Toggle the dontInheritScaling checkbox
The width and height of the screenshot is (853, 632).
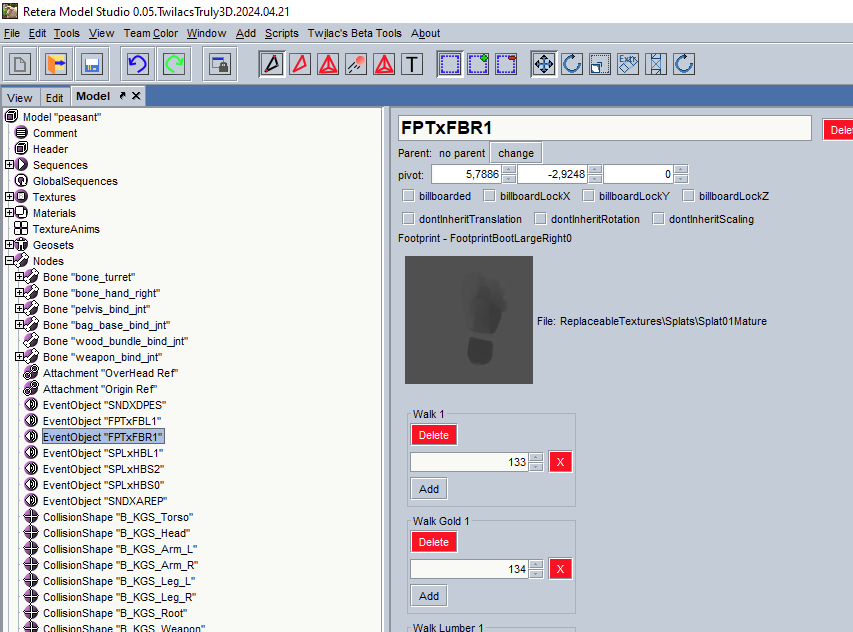[658, 219]
